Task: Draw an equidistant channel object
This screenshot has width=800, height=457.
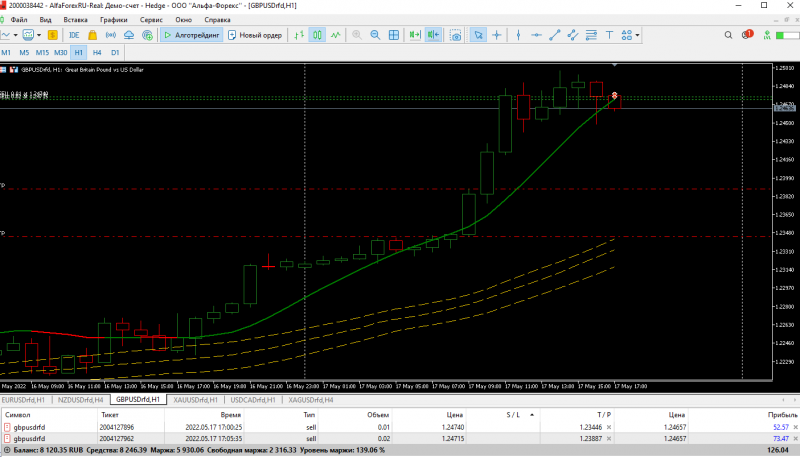Action: click(x=573, y=35)
